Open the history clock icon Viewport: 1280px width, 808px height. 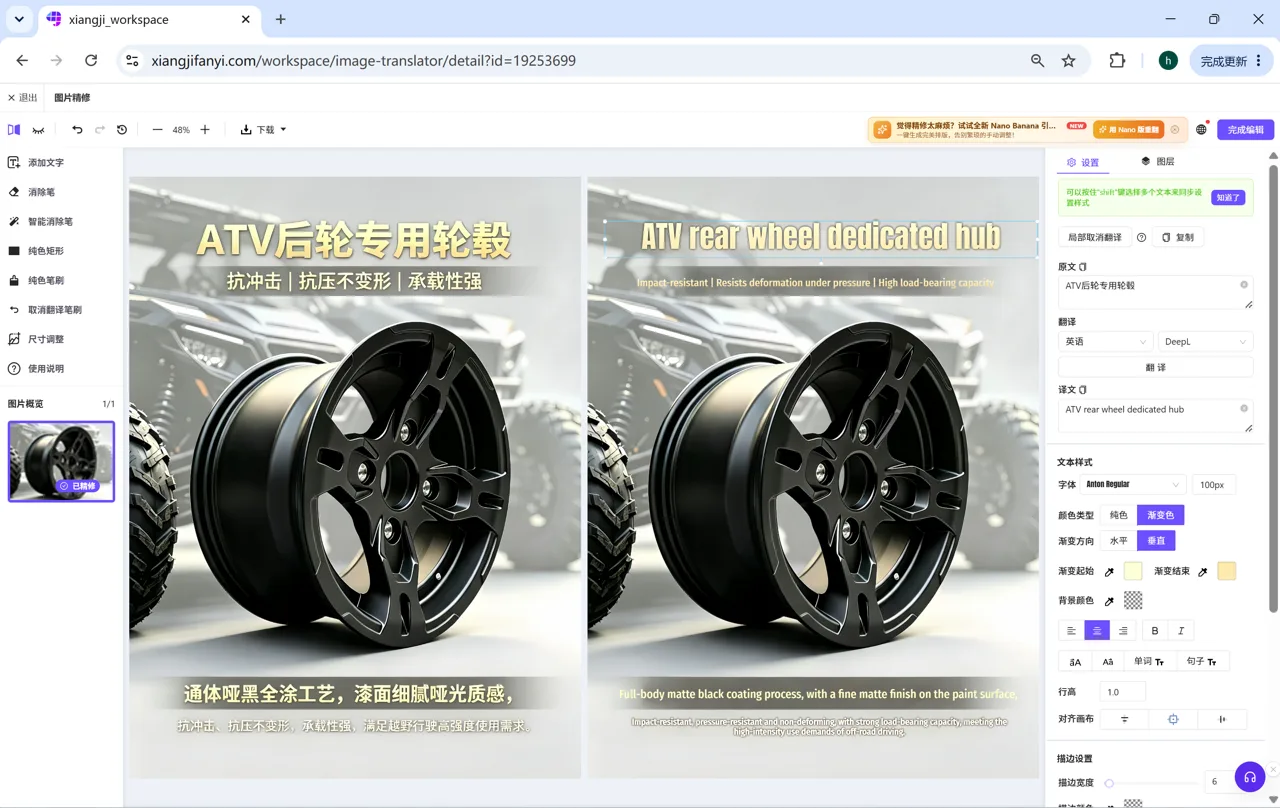122,130
